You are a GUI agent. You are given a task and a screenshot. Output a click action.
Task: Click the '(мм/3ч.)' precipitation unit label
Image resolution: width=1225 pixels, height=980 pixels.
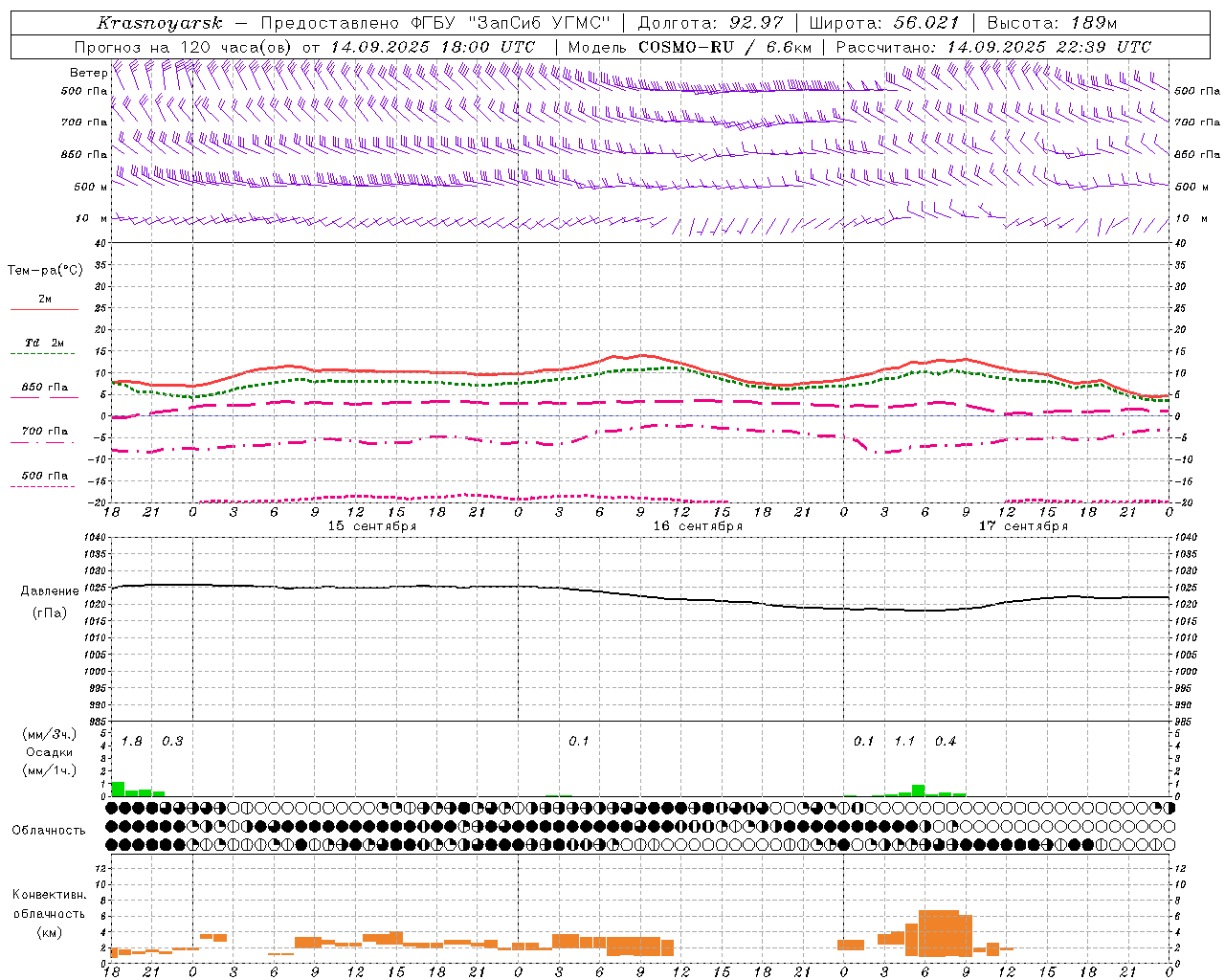[x=50, y=735]
